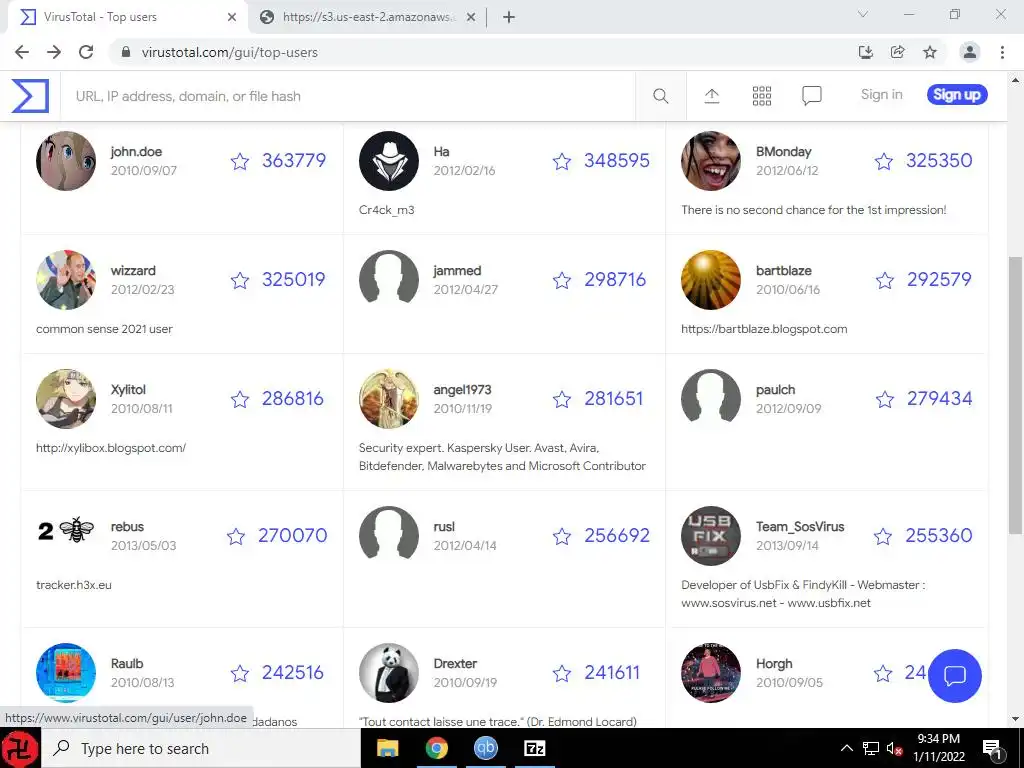The image size is (1024, 768).
Task: Click the muted volume tray icon
Action: 894,748
